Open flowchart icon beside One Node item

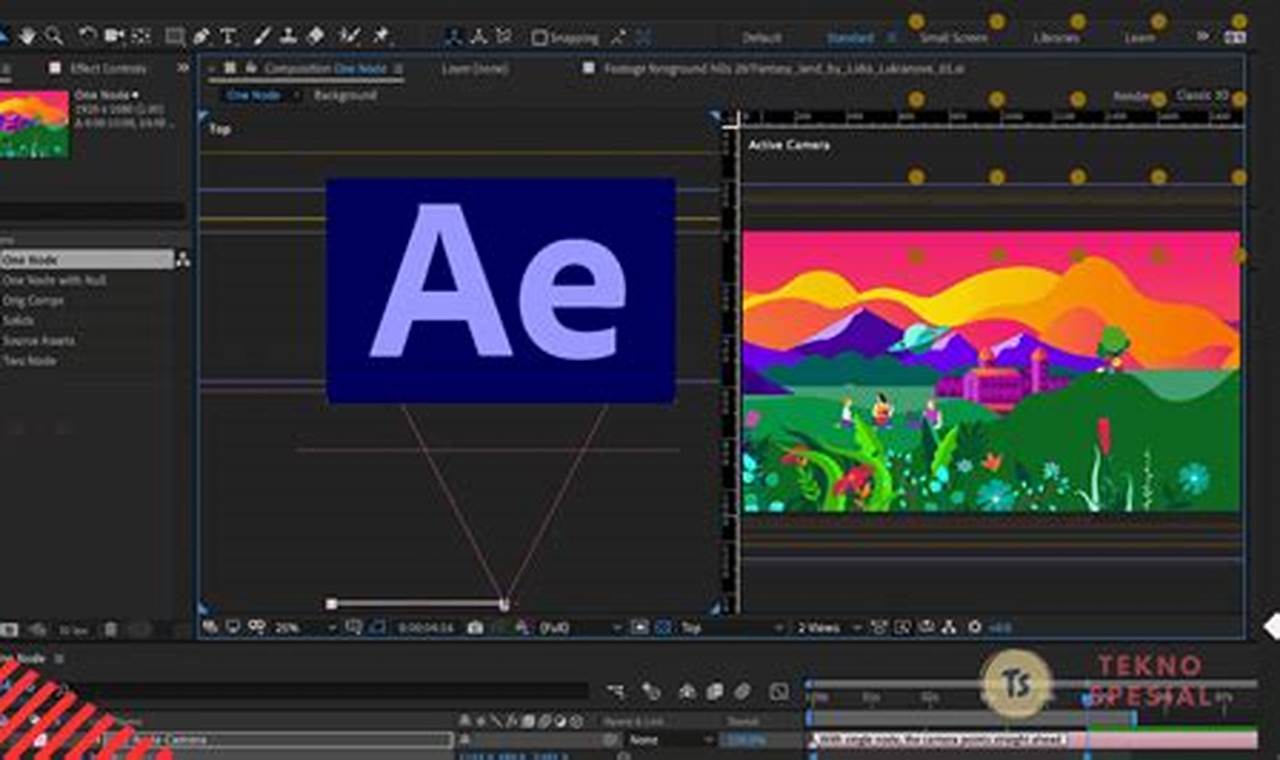point(183,259)
